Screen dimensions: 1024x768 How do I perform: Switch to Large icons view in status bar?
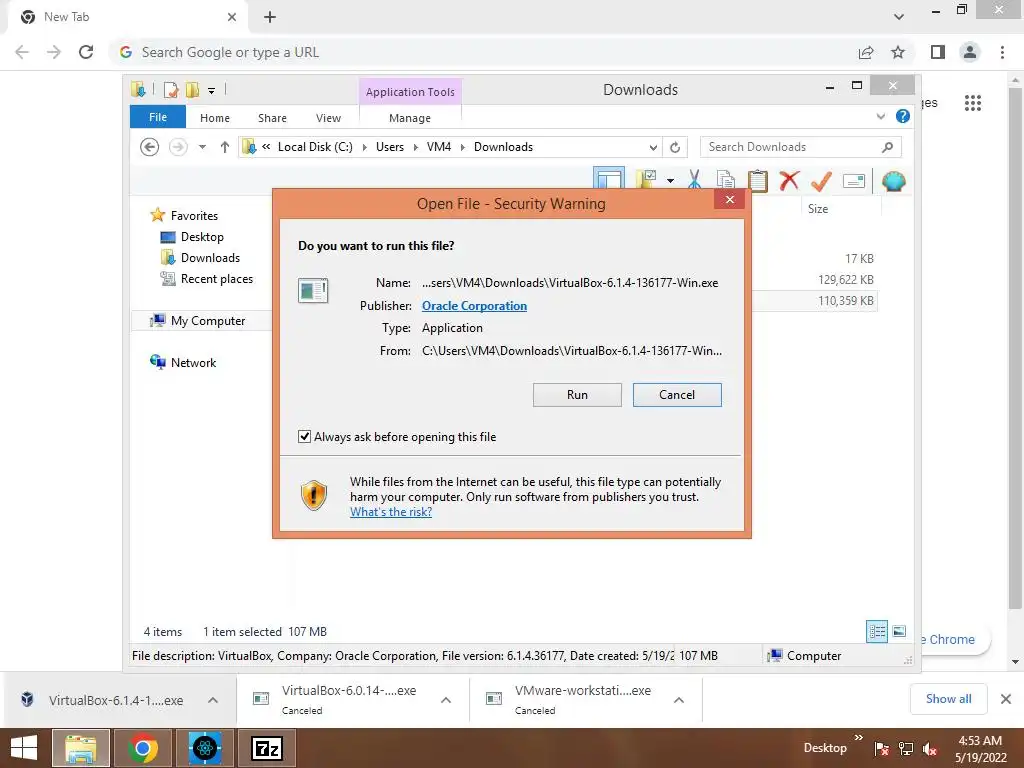click(x=899, y=631)
